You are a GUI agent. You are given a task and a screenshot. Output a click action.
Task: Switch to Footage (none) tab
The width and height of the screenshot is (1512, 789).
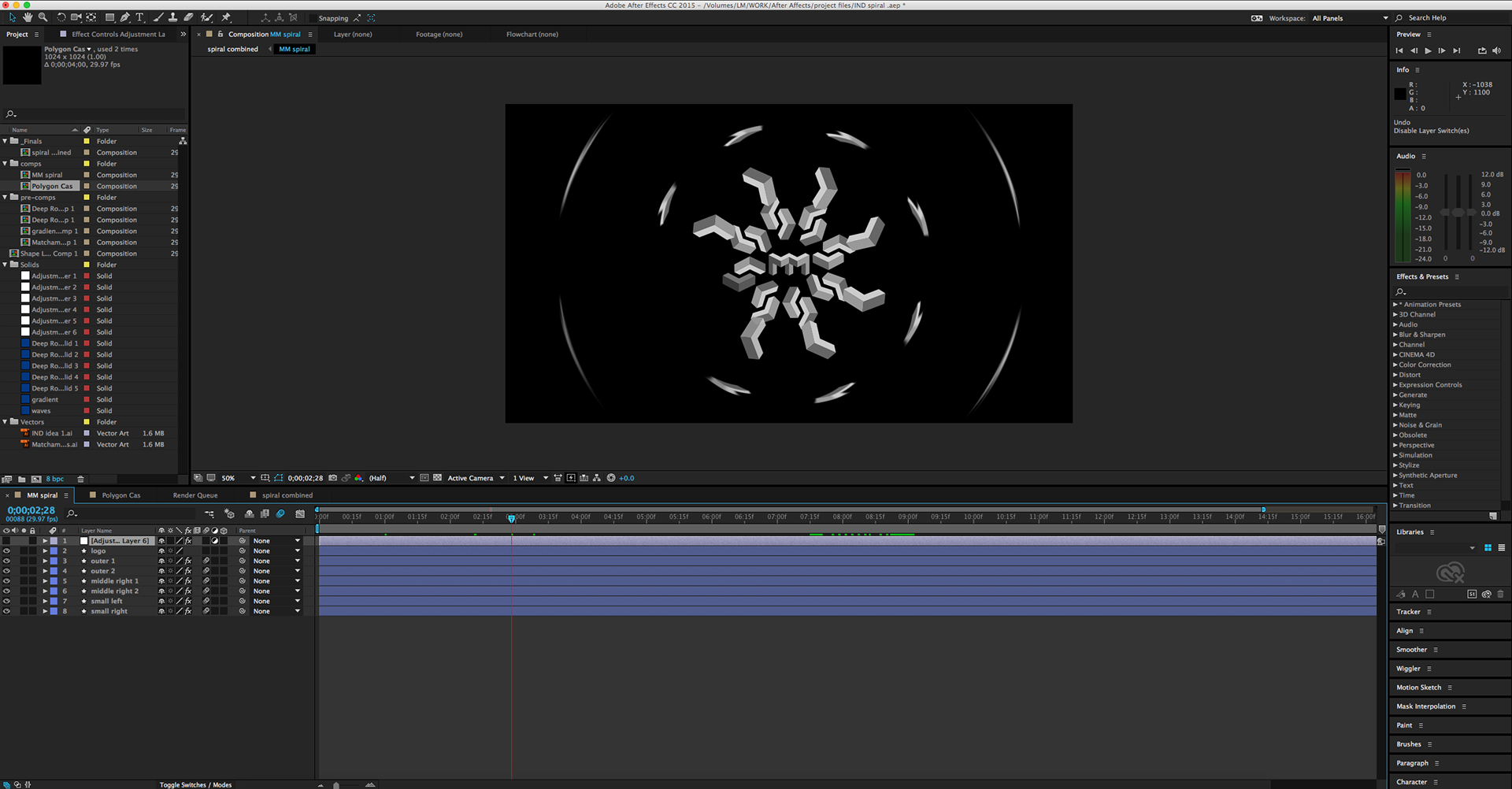pyautogui.click(x=439, y=35)
